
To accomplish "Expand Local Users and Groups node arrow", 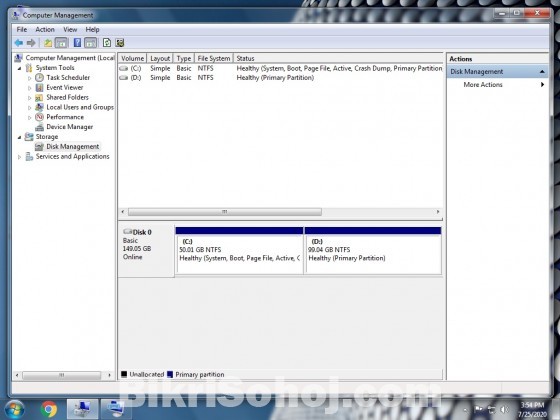I will coord(30,108).
